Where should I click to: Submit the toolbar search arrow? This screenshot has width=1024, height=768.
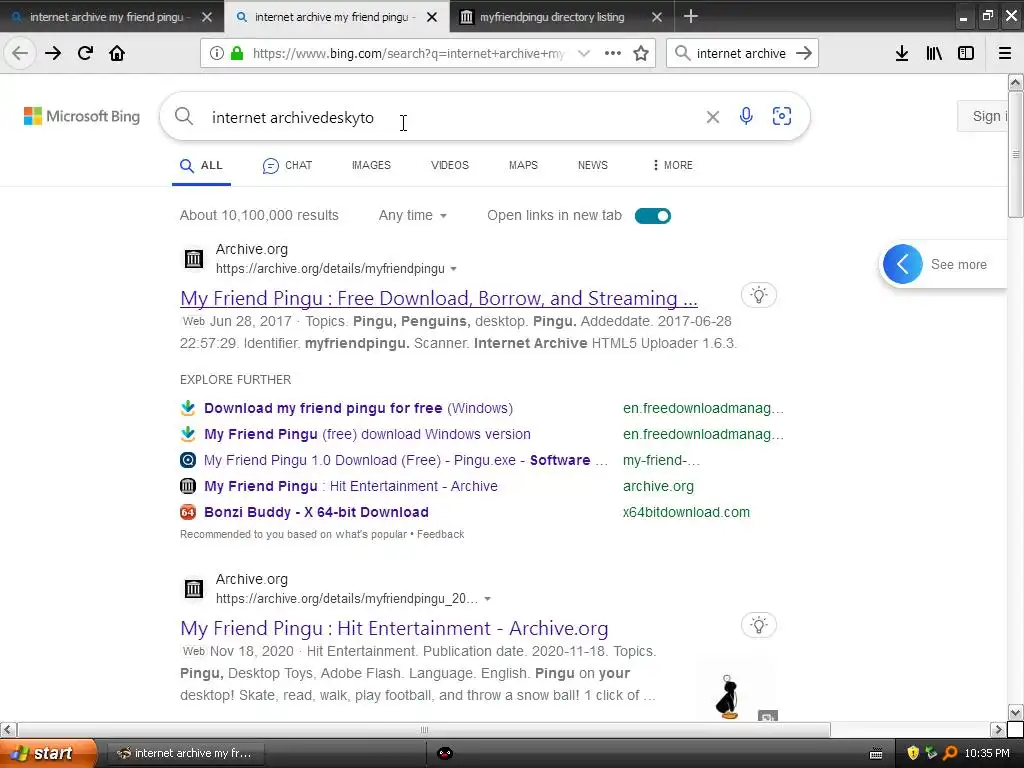(804, 54)
